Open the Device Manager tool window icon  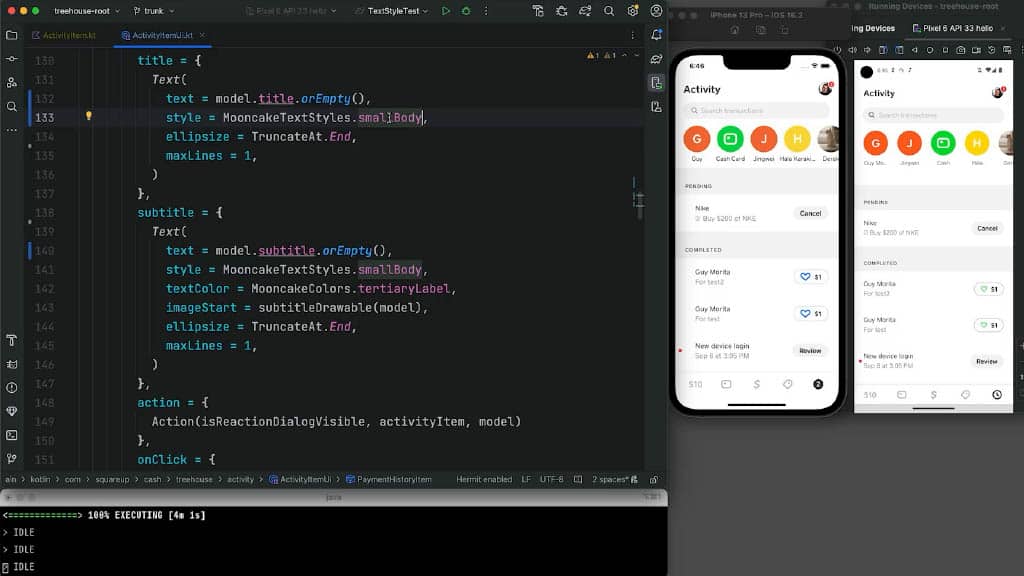[656, 106]
